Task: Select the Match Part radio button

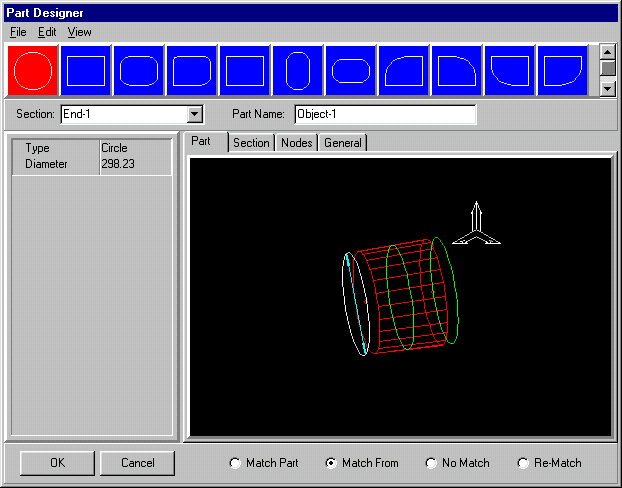Action: (236, 463)
